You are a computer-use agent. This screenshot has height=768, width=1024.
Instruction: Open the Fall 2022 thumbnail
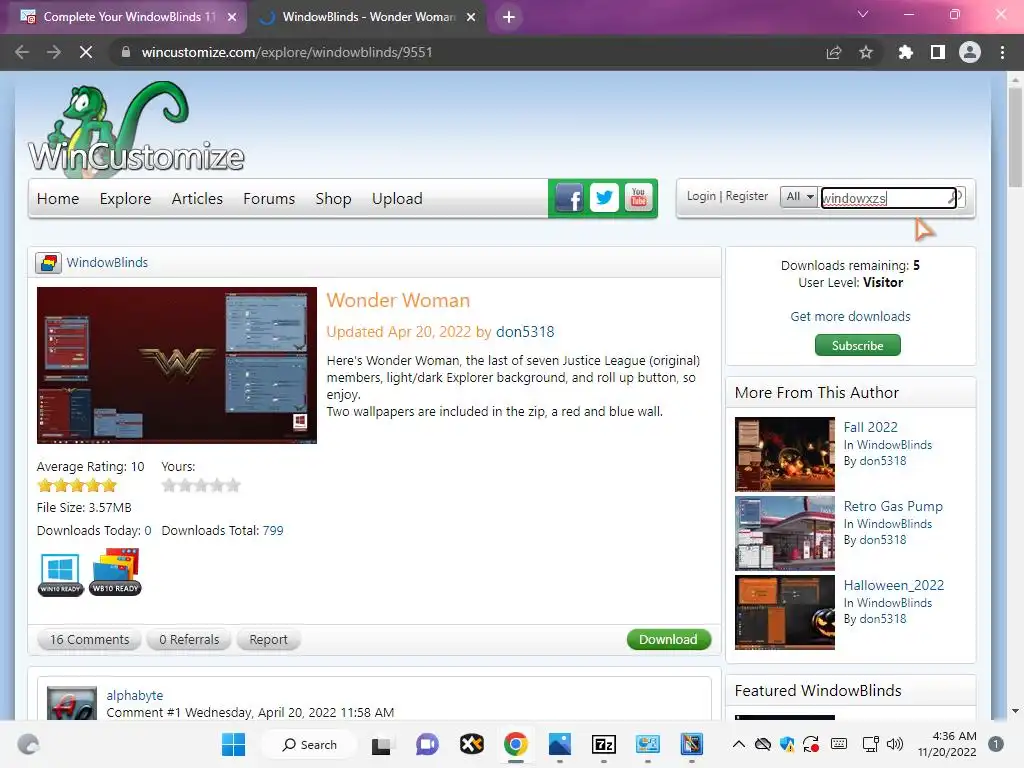784,455
